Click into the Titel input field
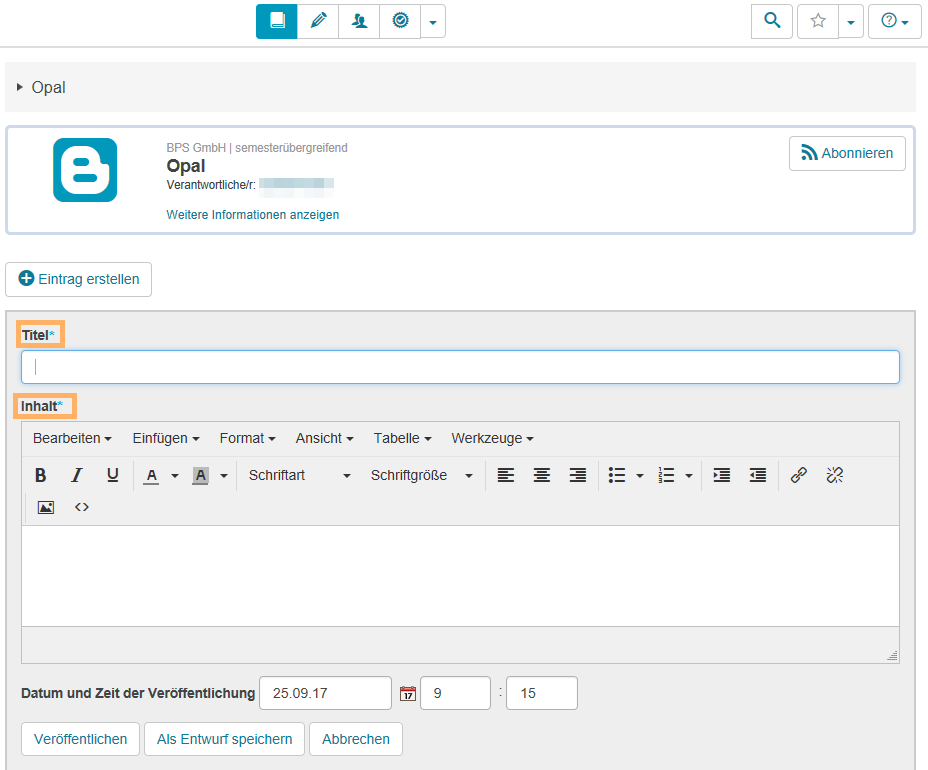 (460, 367)
